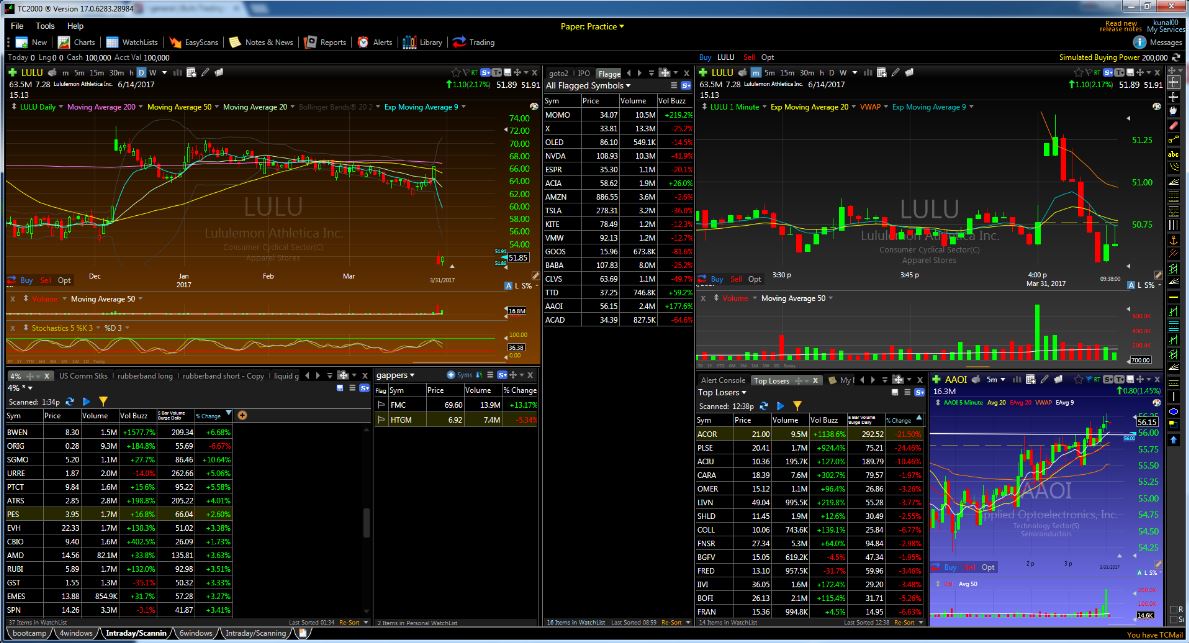Refresh the Simulated Buying Power value
Viewport: 1189px width, 643px height.
(x=1176, y=58)
